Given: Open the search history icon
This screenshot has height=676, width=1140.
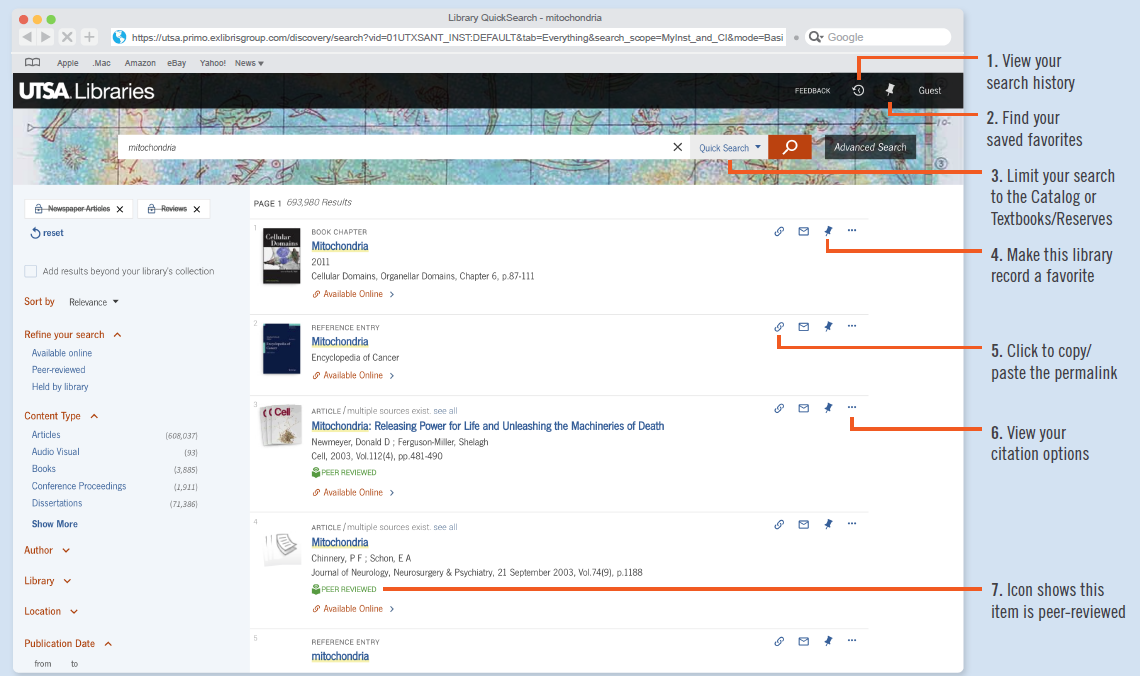Looking at the screenshot, I should pos(858,91).
